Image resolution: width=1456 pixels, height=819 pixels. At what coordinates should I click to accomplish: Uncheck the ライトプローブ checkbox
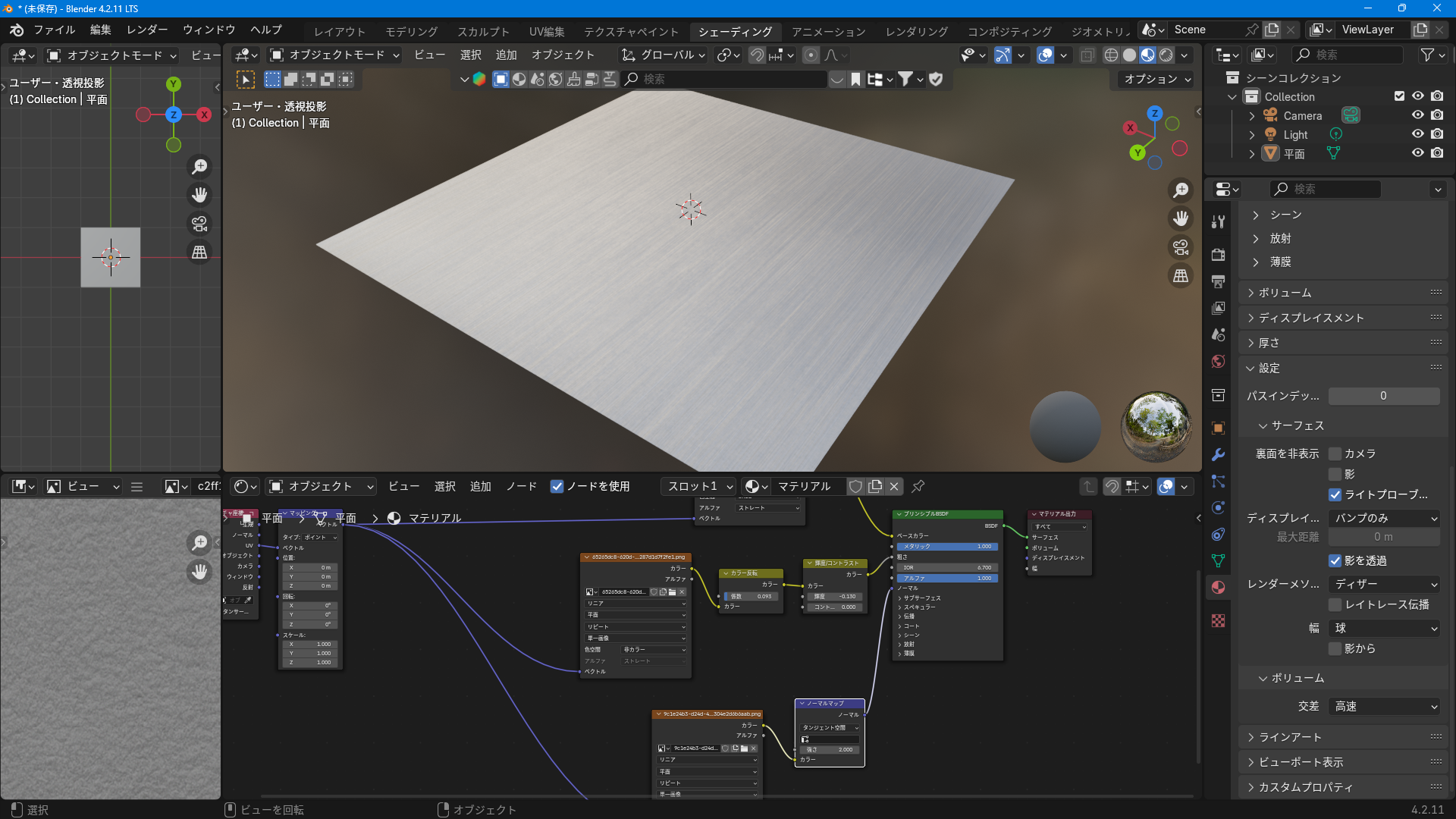pyautogui.click(x=1335, y=495)
